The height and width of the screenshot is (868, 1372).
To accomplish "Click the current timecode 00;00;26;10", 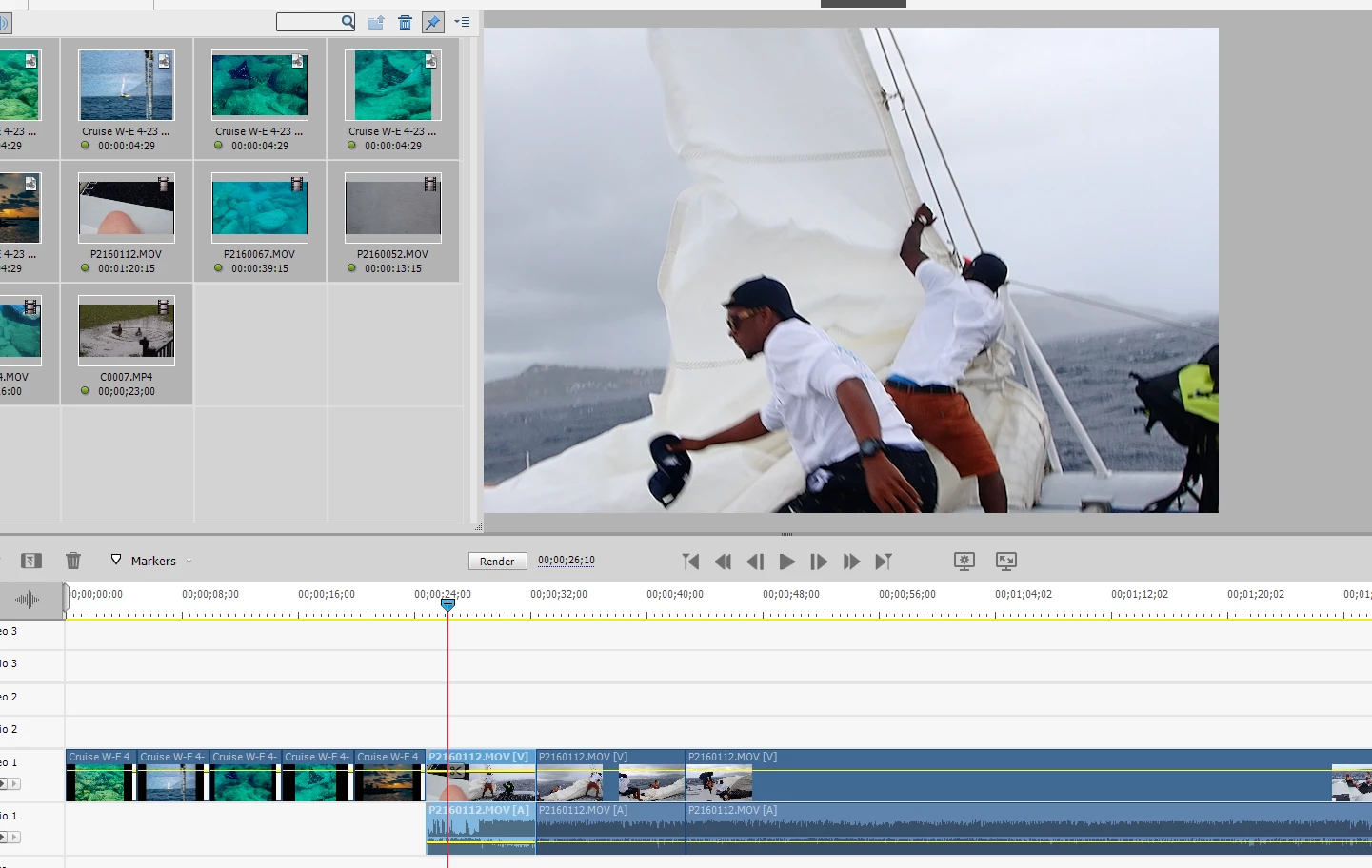I will coord(567,561).
